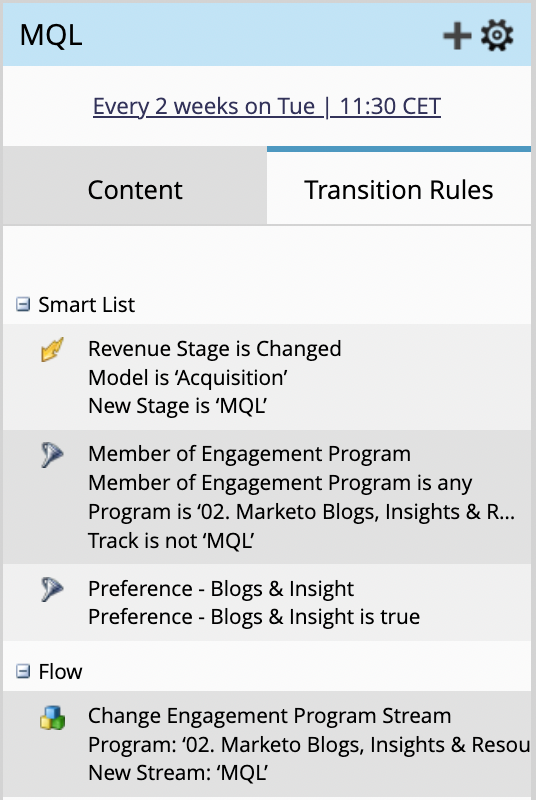Image resolution: width=536 pixels, height=800 pixels.
Task: Click the Track is not 'MQL' condition text
Action: click(171, 540)
